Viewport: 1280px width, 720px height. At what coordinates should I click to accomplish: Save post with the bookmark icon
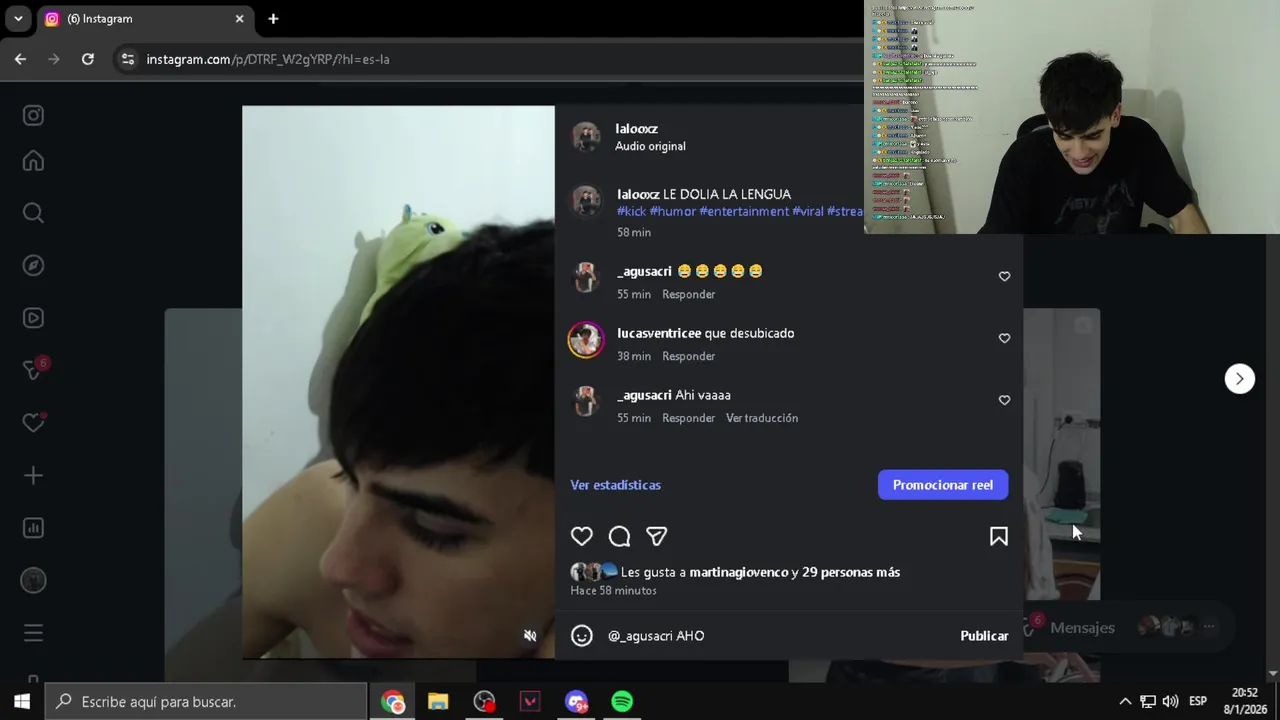tap(998, 537)
